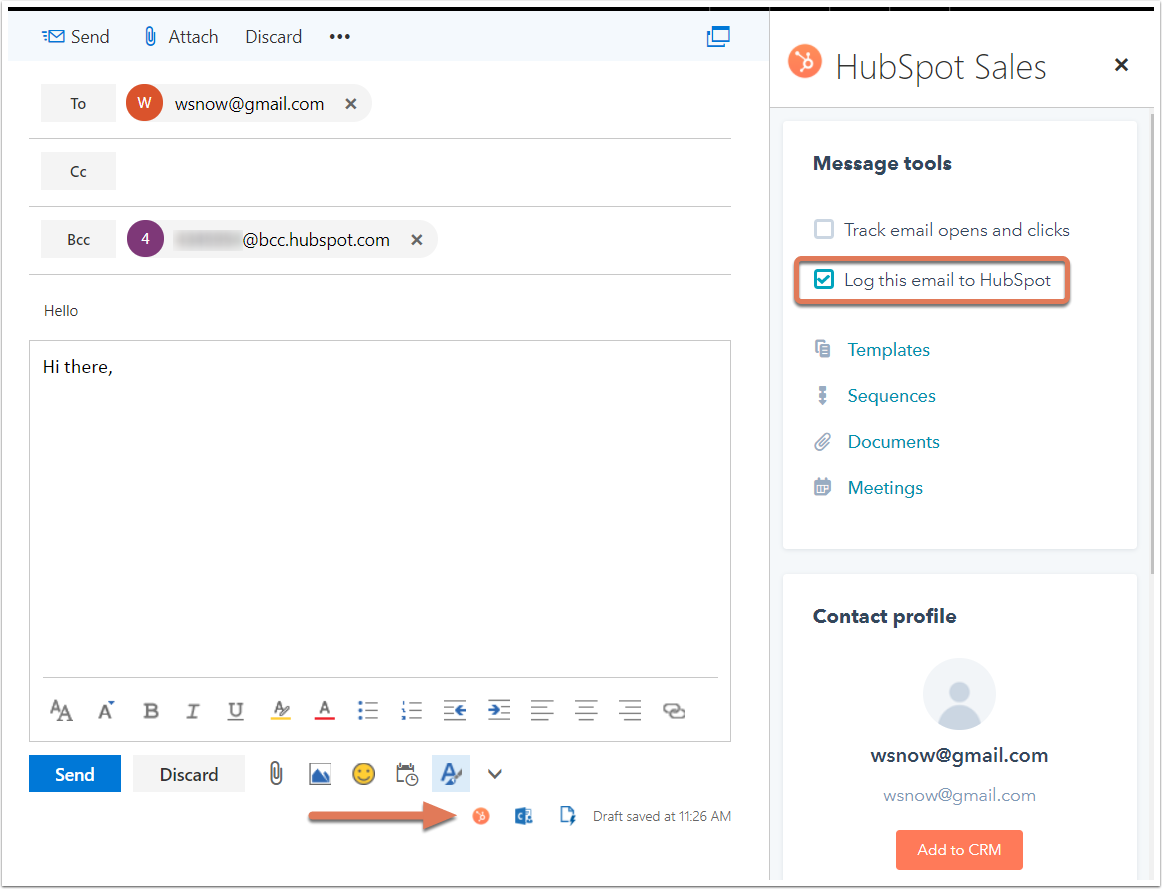Click the My Templates add-in icon
Screen dimensions: 1162x889
(568, 816)
